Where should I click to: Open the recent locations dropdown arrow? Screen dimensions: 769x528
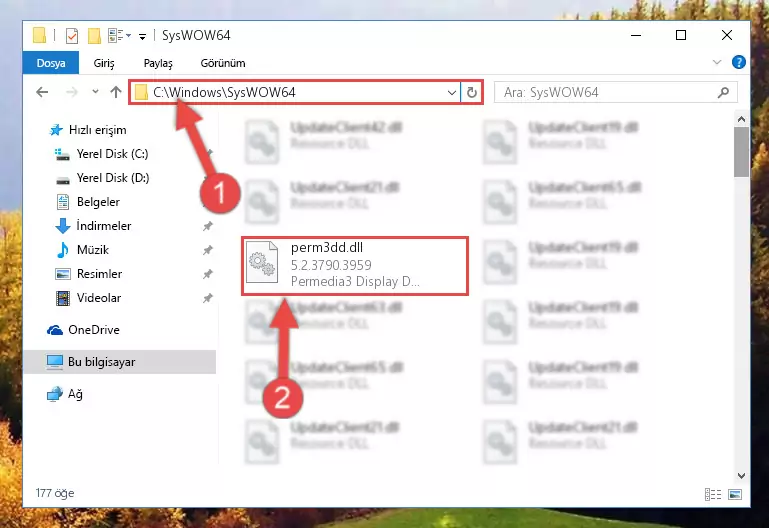pos(95,92)
